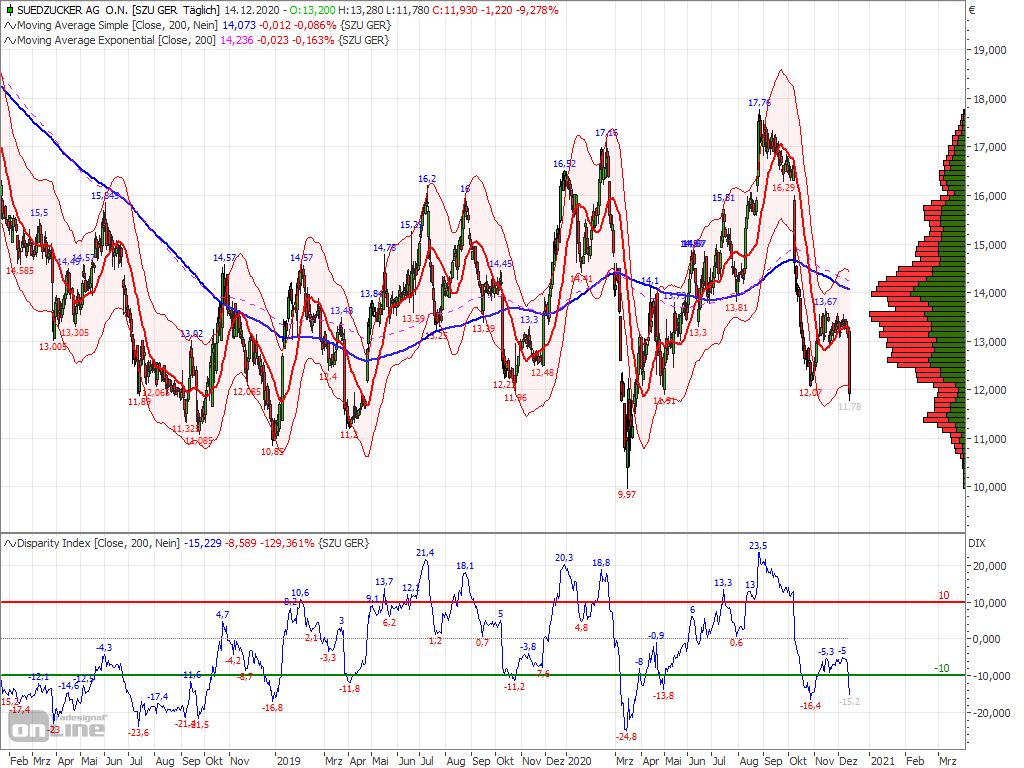Click the 15,845 peak annotation

pos(105,195)
